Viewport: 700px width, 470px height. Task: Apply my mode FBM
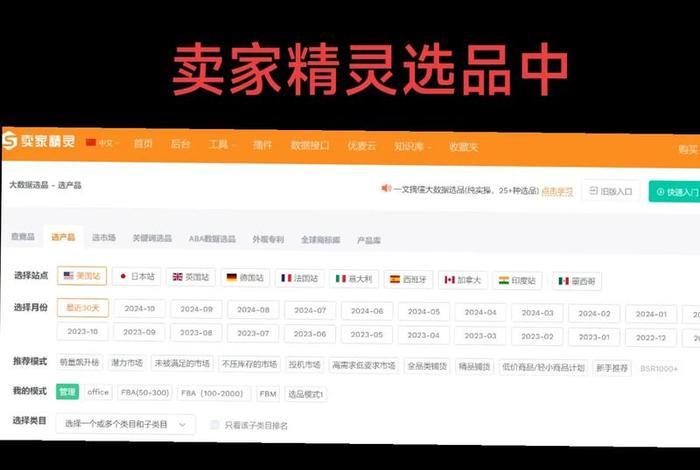click(x=268, y=394)
